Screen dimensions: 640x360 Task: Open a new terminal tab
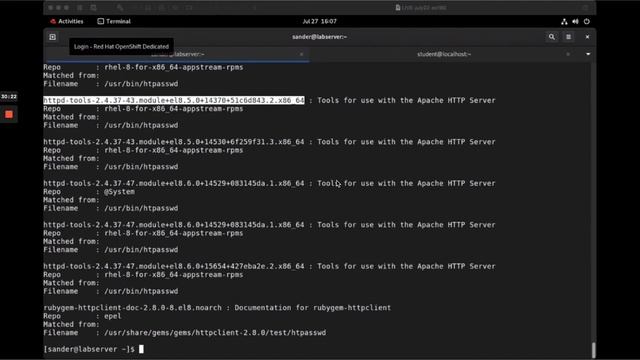[x=53, y=37]
